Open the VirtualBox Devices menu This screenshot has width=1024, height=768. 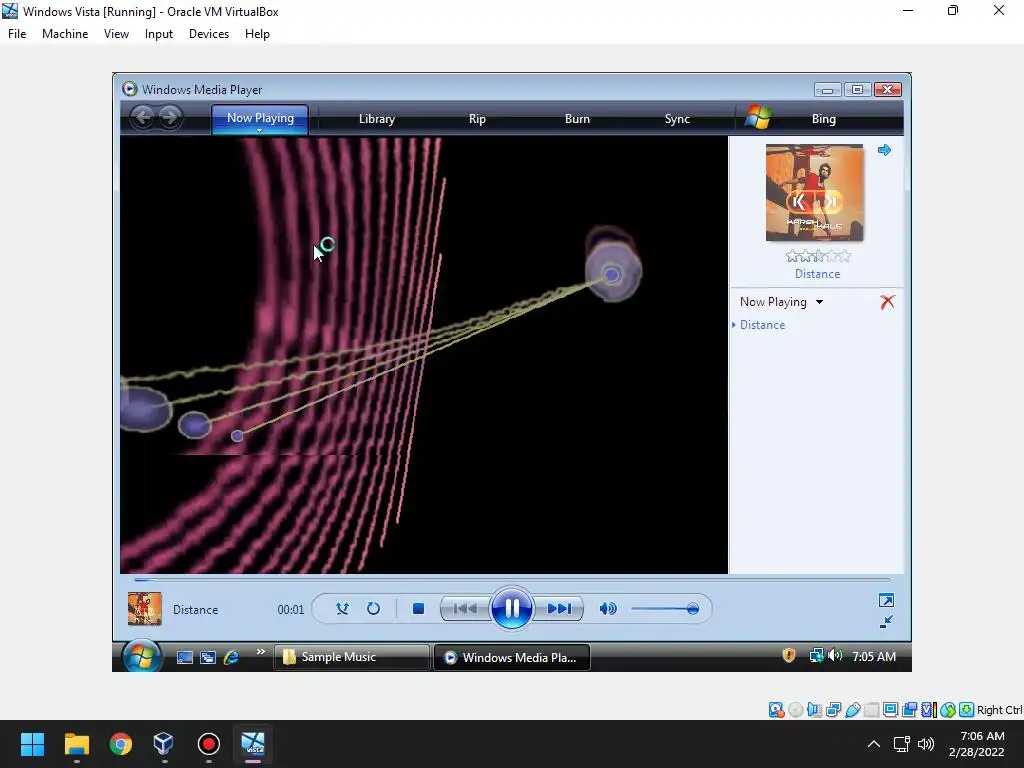point(209,34)
